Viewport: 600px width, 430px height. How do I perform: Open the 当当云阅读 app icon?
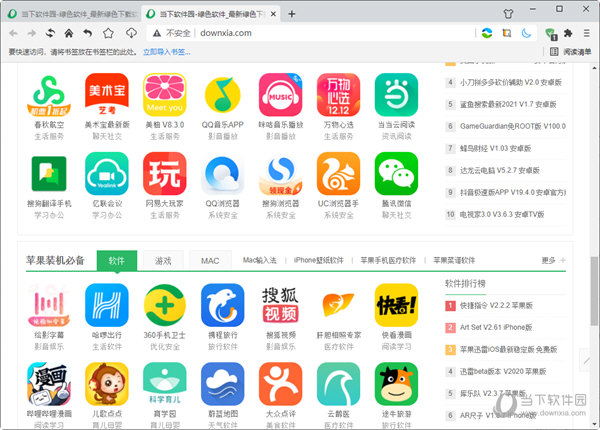(396, 95)
